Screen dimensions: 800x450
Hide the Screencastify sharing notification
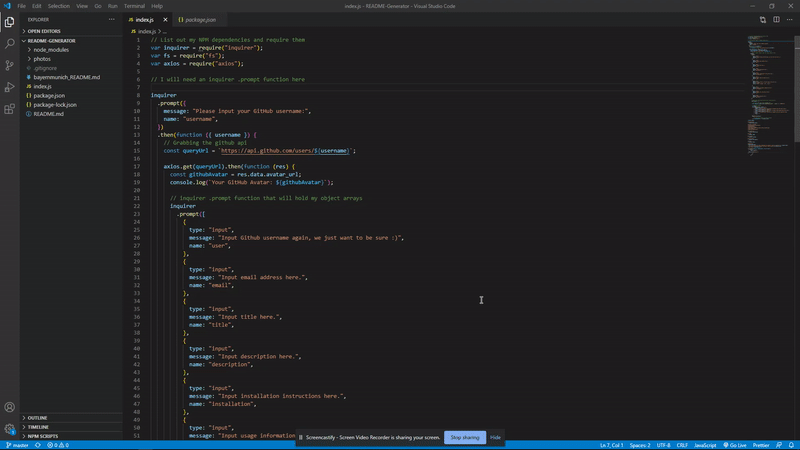point(495,437)
